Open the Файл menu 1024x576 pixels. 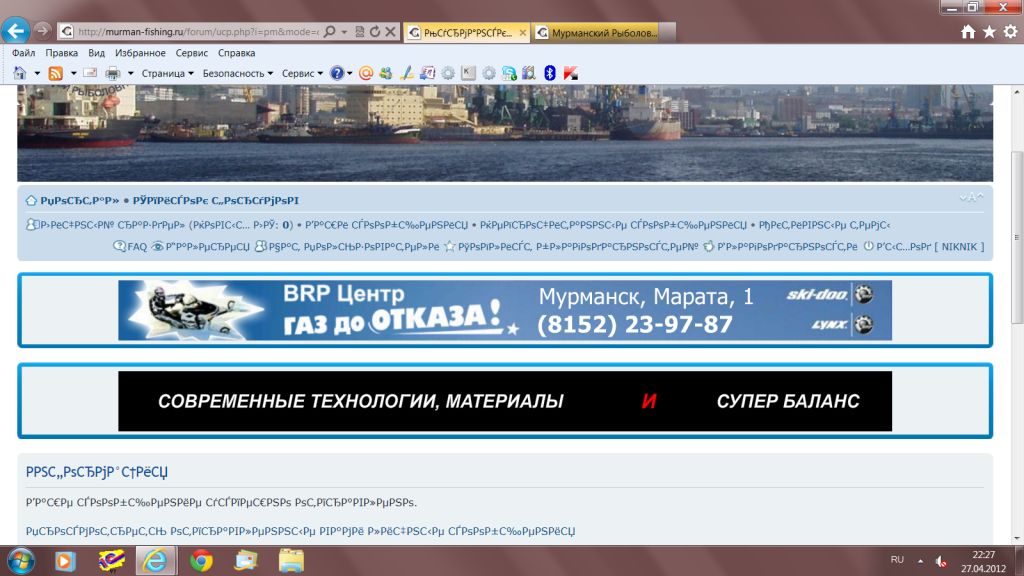pos(24,53)
